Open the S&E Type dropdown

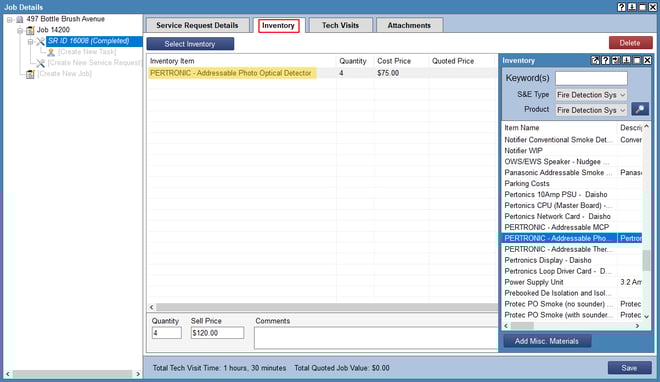(591, 95)
